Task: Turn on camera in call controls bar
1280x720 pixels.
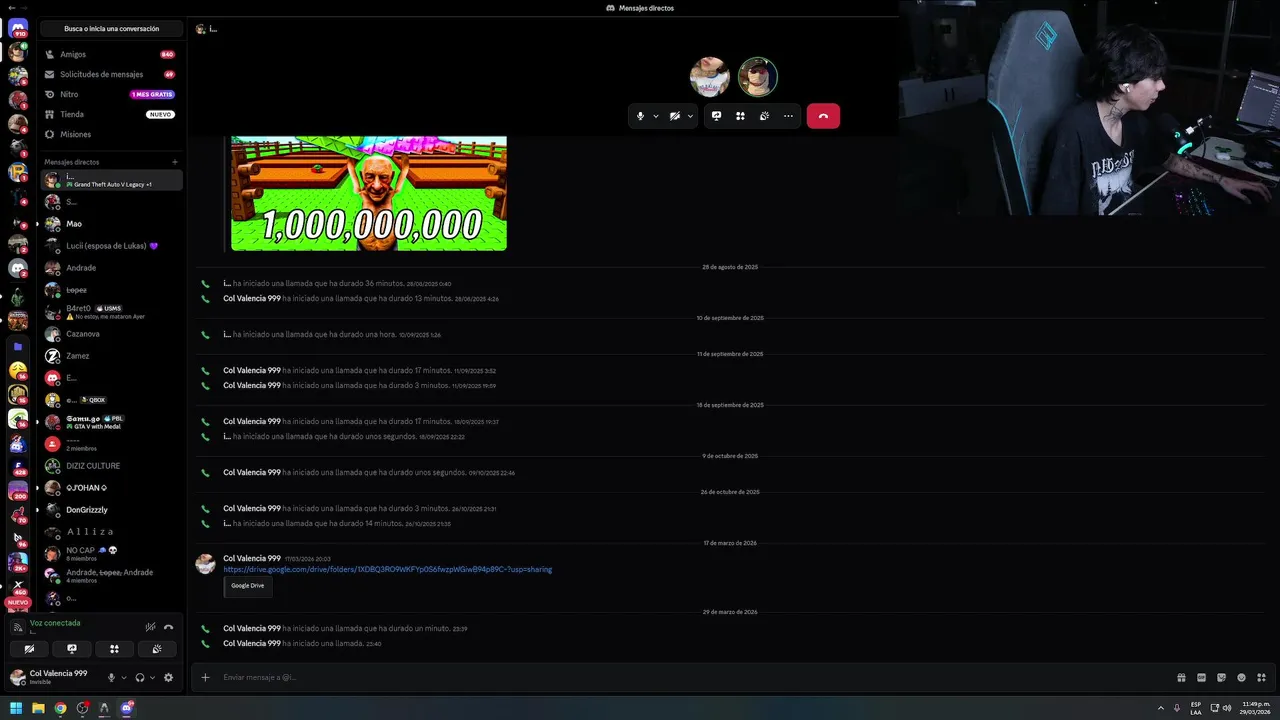Action: point(675,116)
